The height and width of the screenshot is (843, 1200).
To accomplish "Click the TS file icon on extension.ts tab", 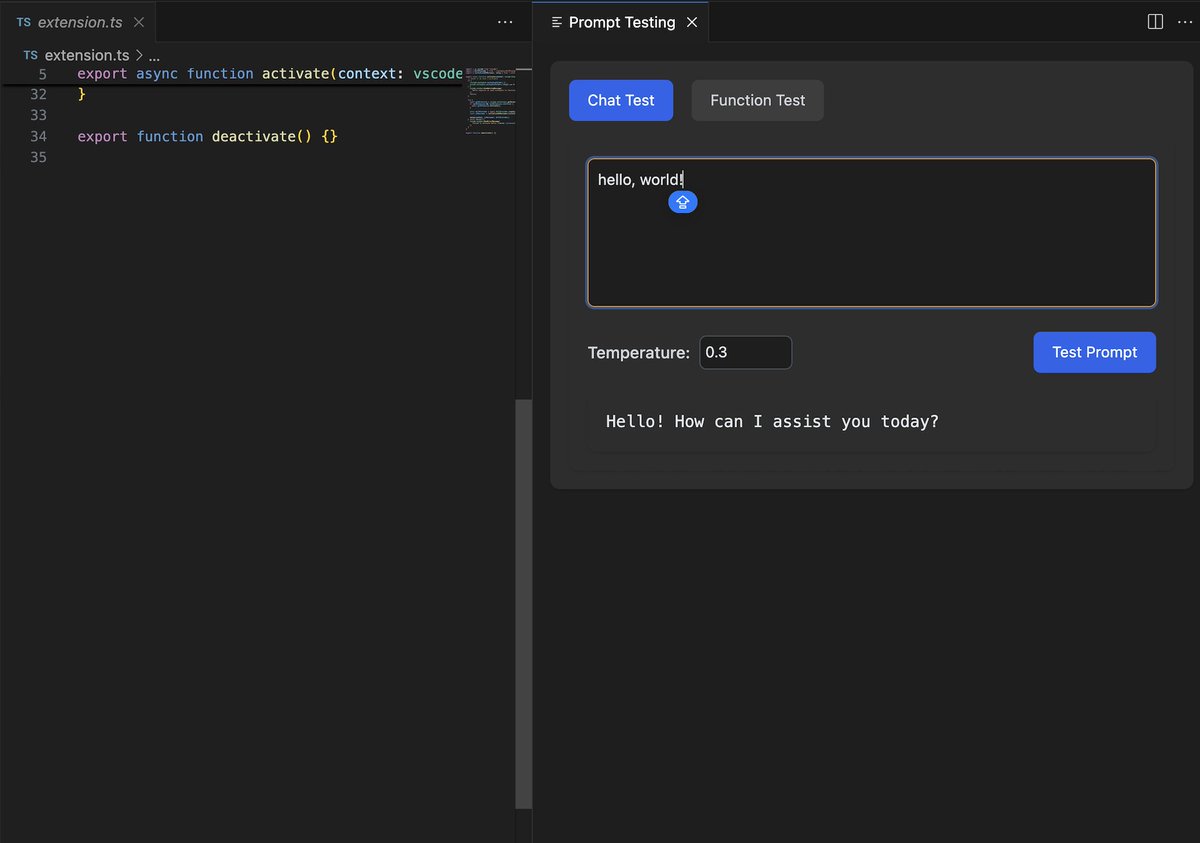I will [x=23, y=22].
